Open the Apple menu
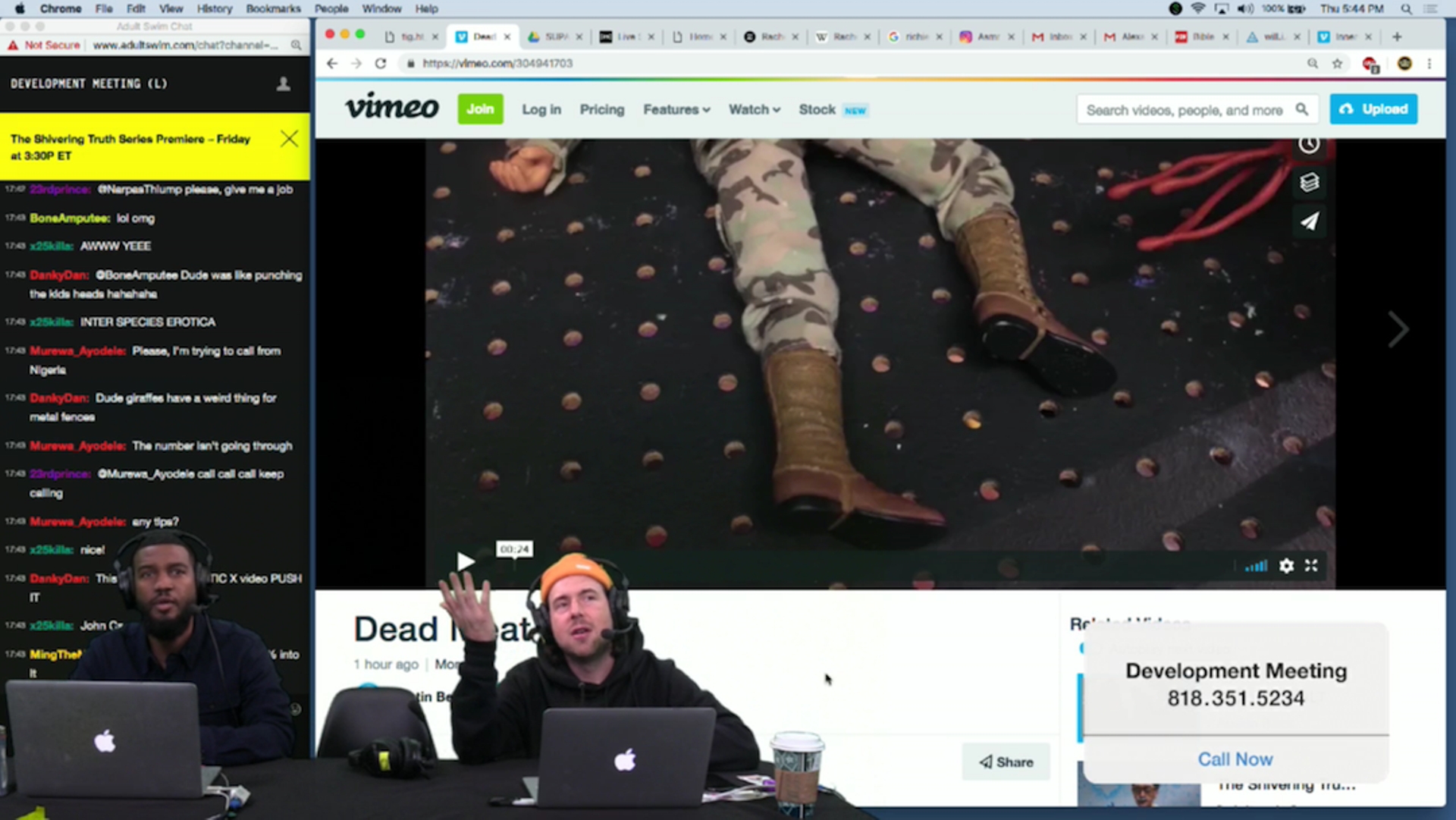This screenshot has width=1456, height=820. [x=20, y=8]
